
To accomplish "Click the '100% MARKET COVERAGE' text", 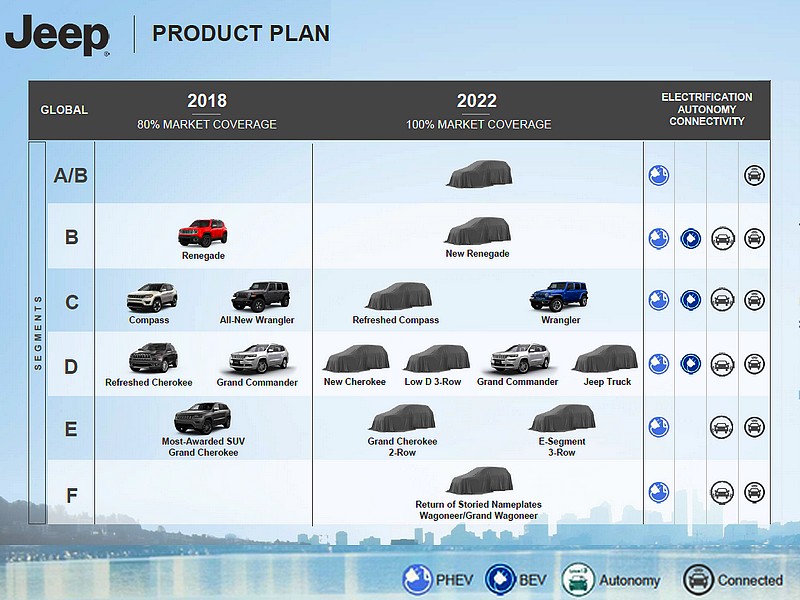I will coord(478,124).
